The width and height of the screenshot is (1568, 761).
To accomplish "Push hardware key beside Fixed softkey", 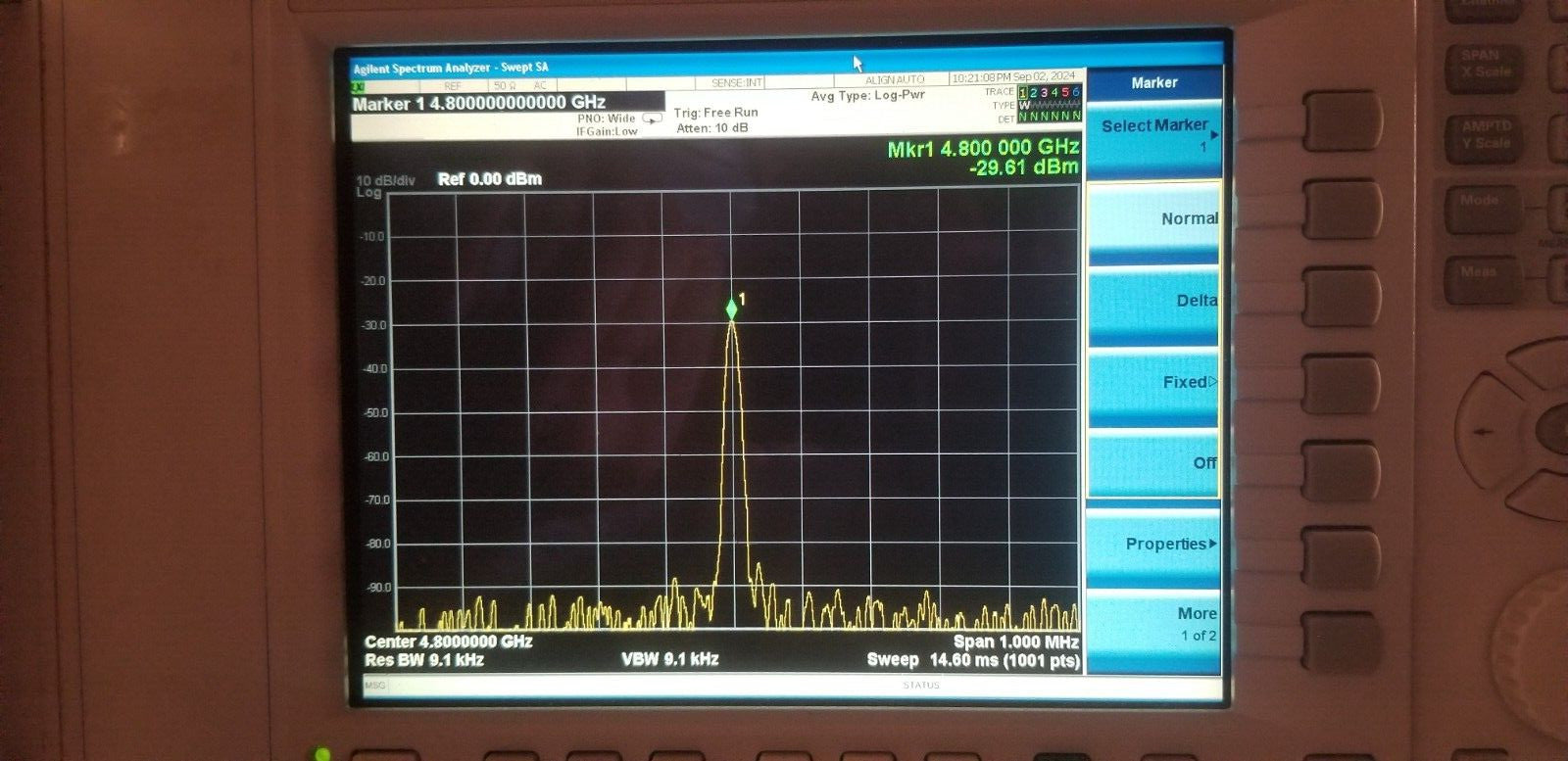I will pyautogui.click(x=1342, y=384).
